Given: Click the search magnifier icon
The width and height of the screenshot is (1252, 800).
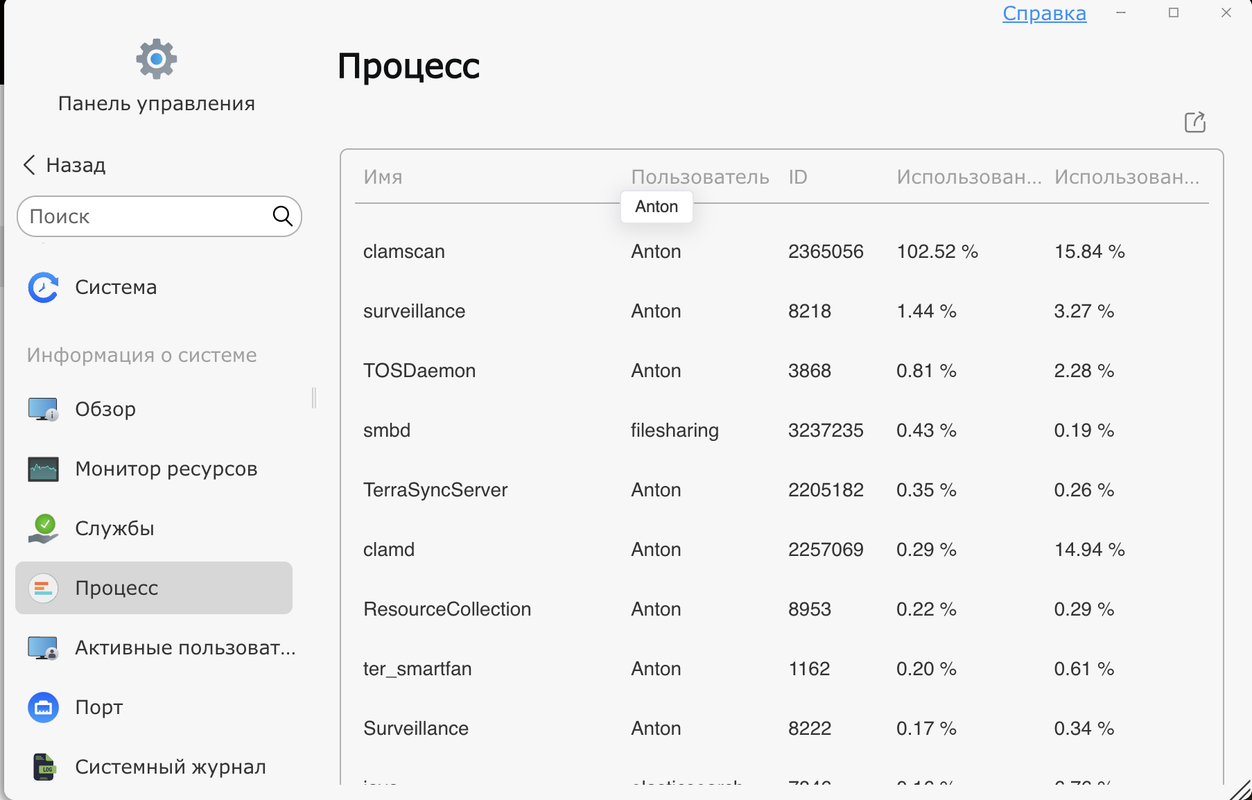Looking at the screenshot, I should coord(282,216).
